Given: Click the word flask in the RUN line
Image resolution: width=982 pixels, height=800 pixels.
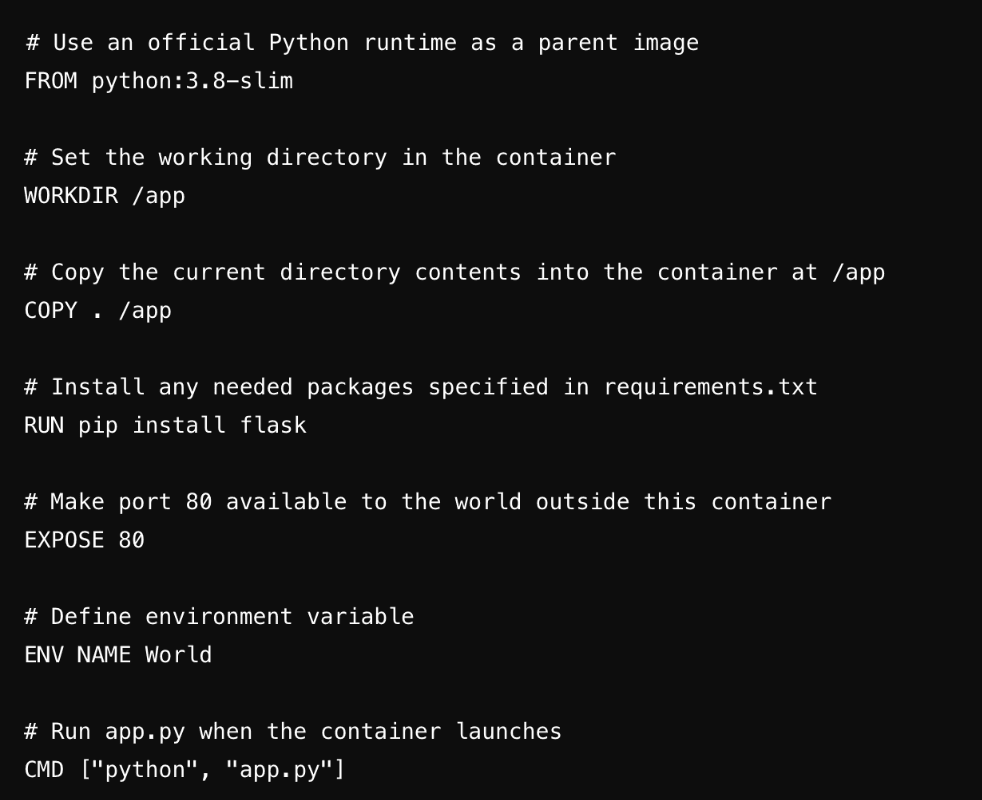Looking at the screenshot, I should [x=274, y=425].
